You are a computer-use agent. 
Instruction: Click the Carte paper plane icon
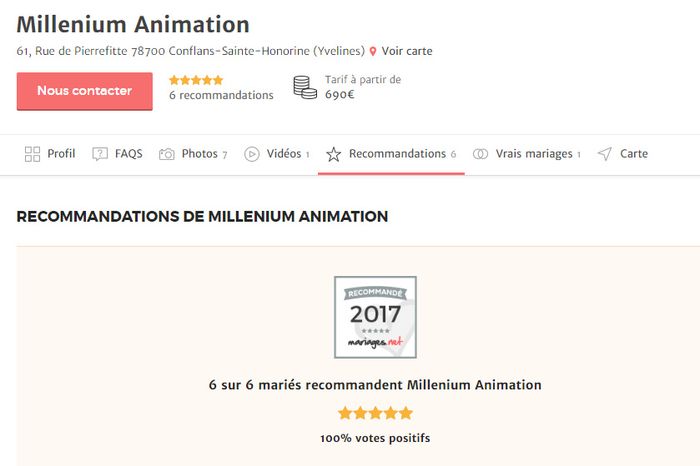pos(605,154)
